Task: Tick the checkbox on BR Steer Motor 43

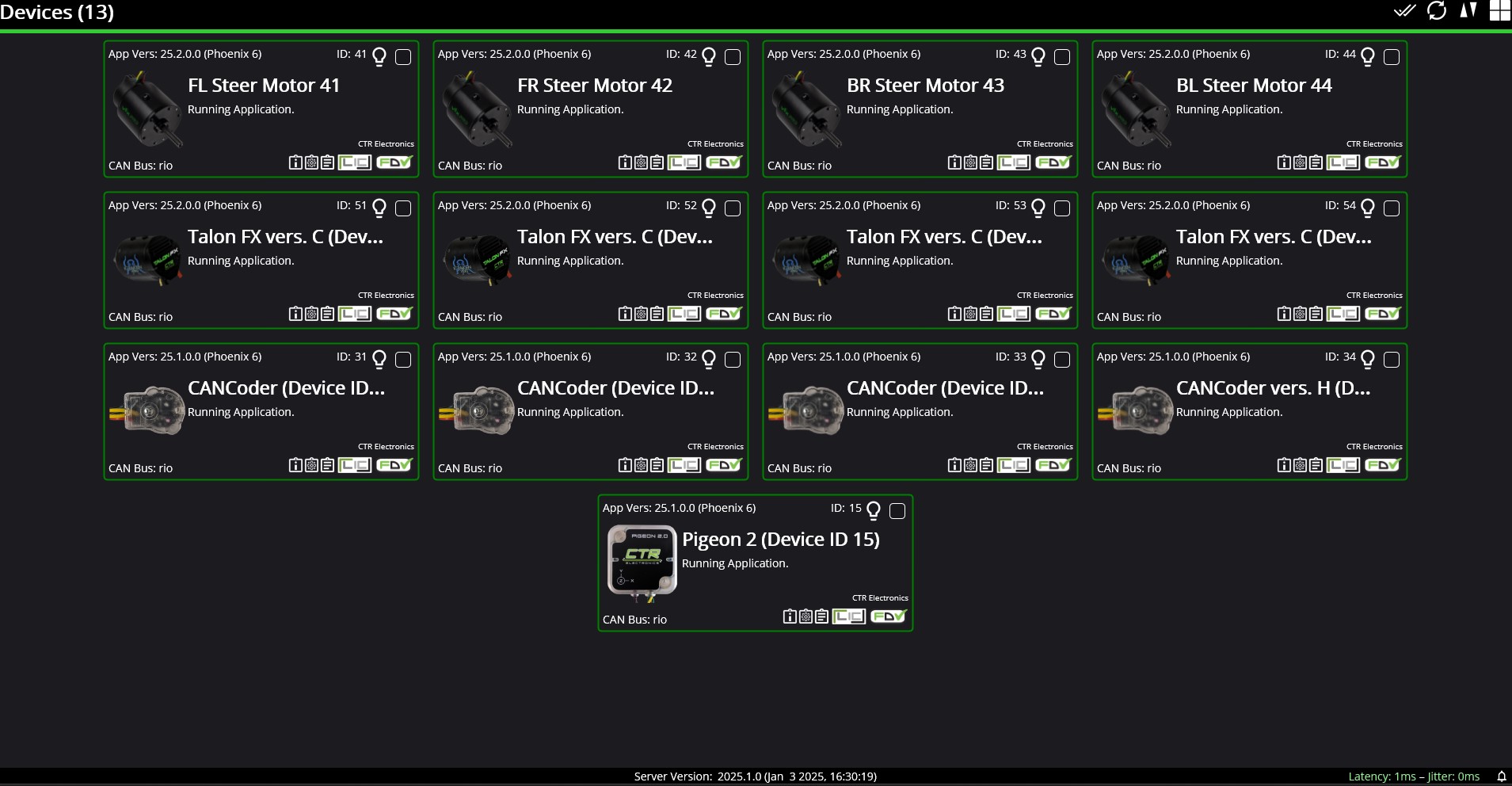Action: (1062, 57)
